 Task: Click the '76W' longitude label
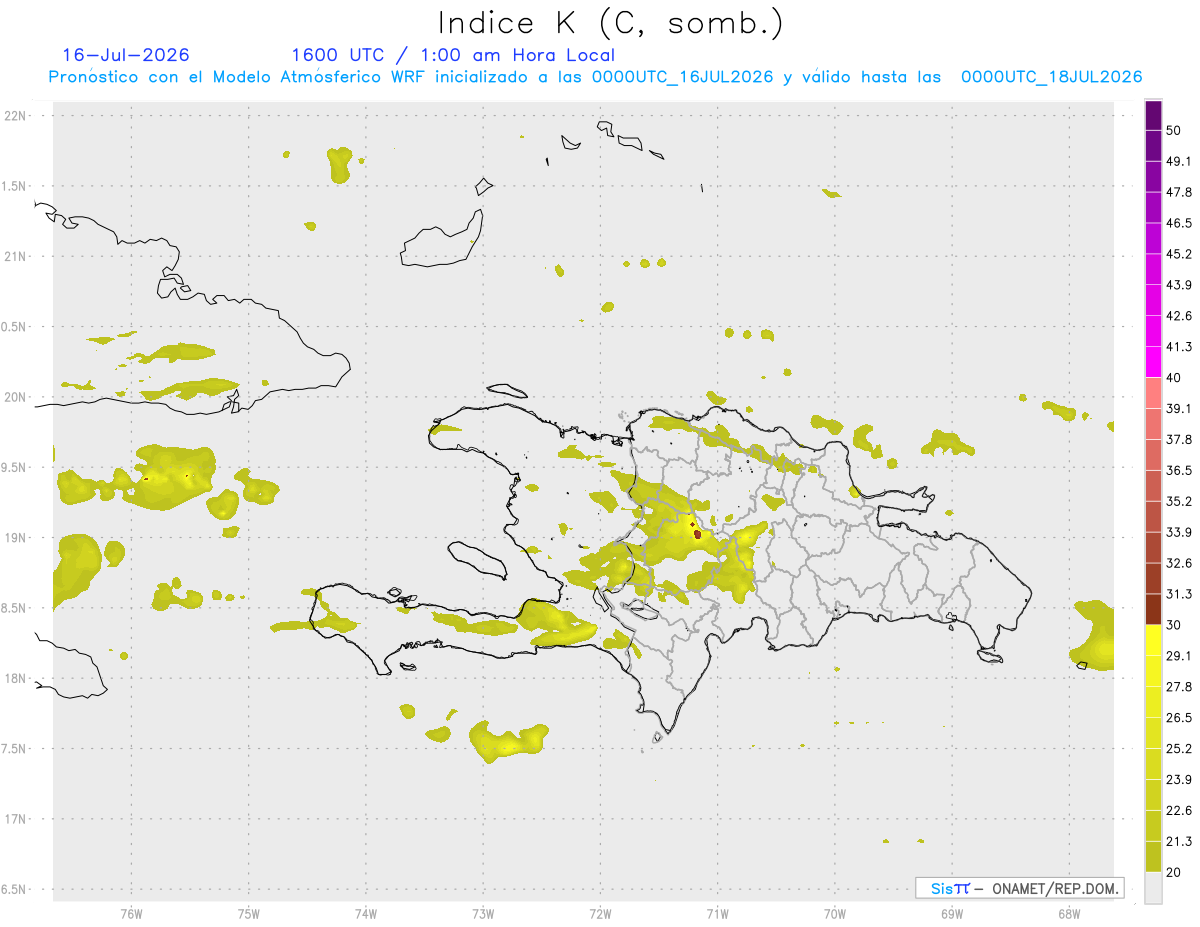tap(131, 913)
